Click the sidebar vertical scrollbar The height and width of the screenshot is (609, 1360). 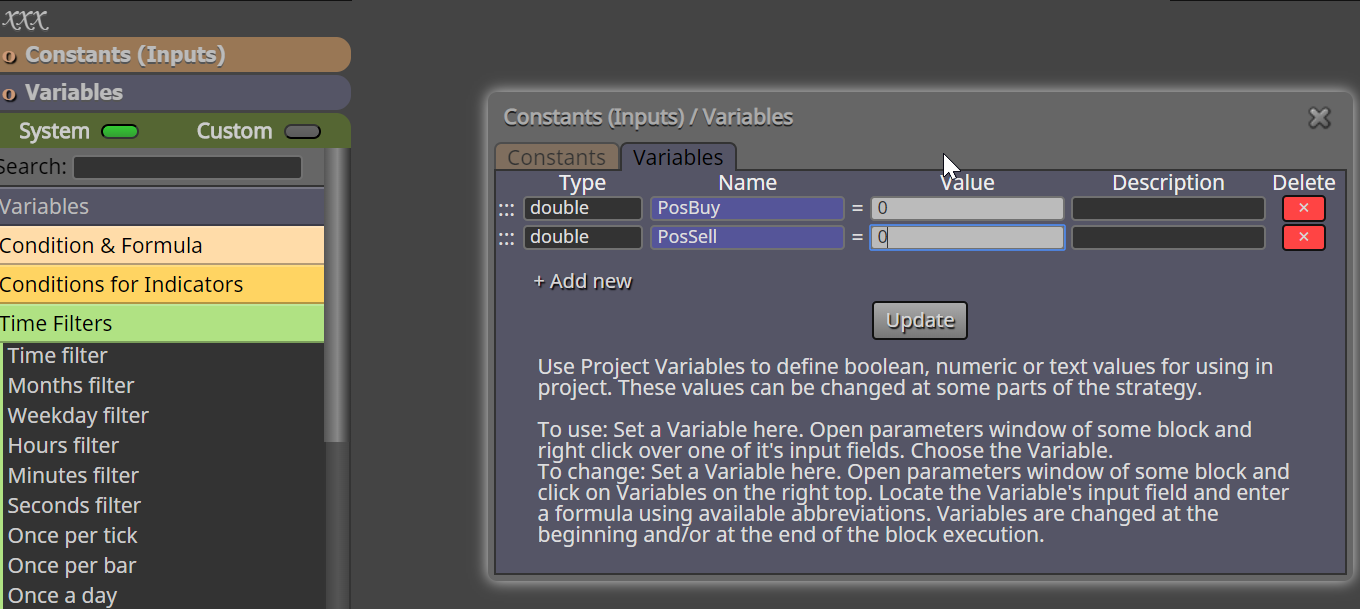click(336, 295)
